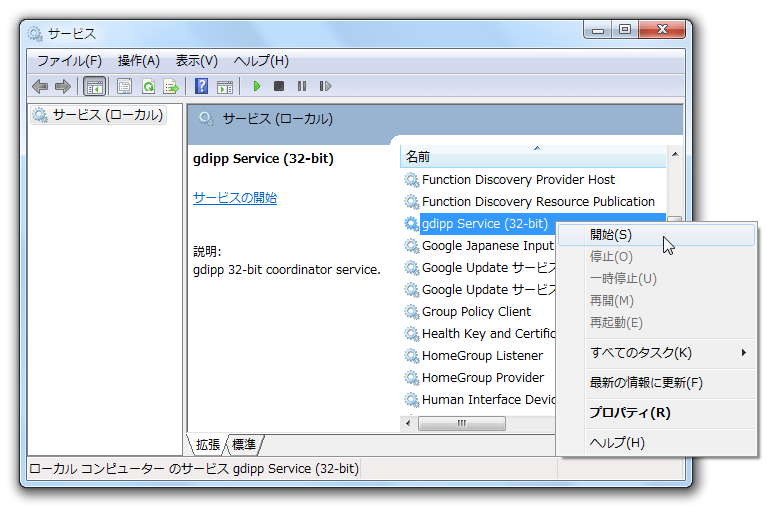Screen dimensions: 767x509
Task: Click the horizontal scrollbar thumb
Action: tap(462, 423)
